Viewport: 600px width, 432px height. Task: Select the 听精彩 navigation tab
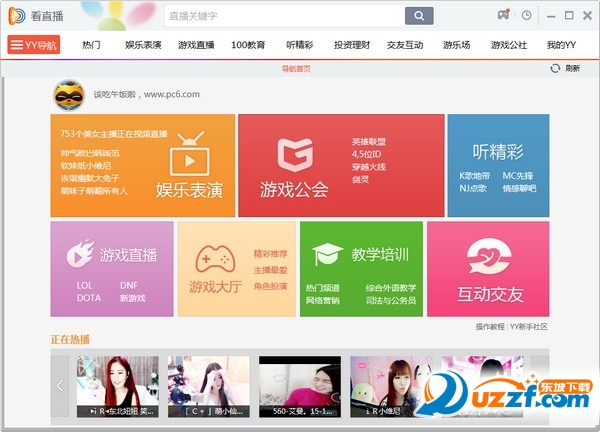pos(300,45)
